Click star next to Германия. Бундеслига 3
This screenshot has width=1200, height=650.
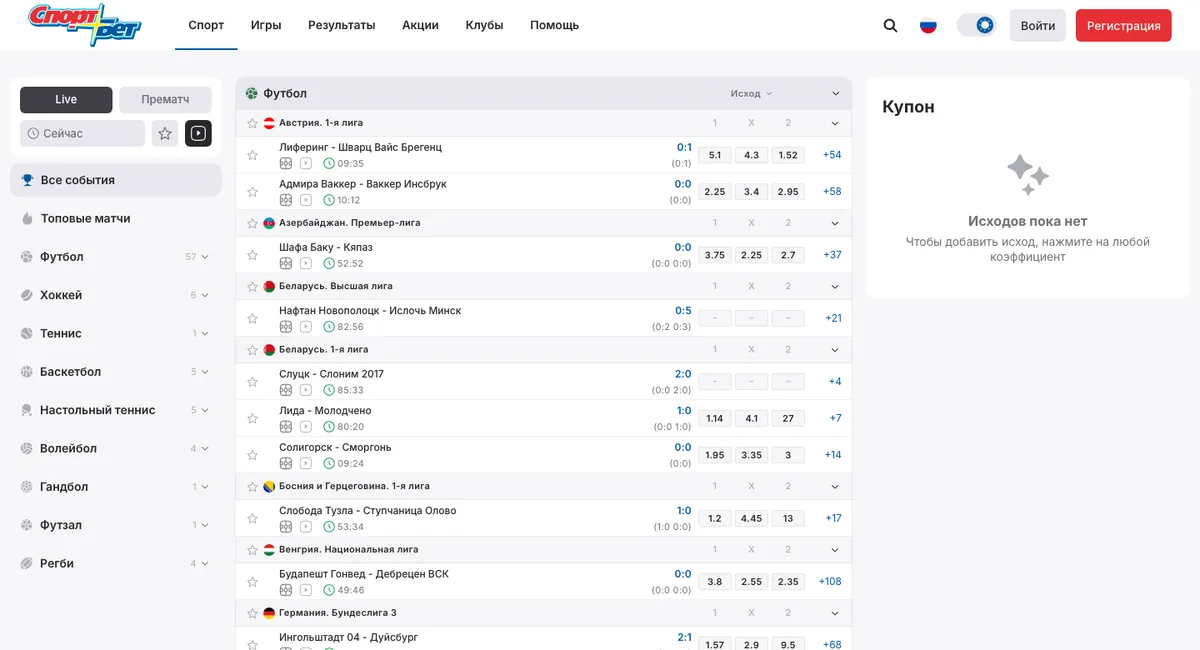[253, 613]
